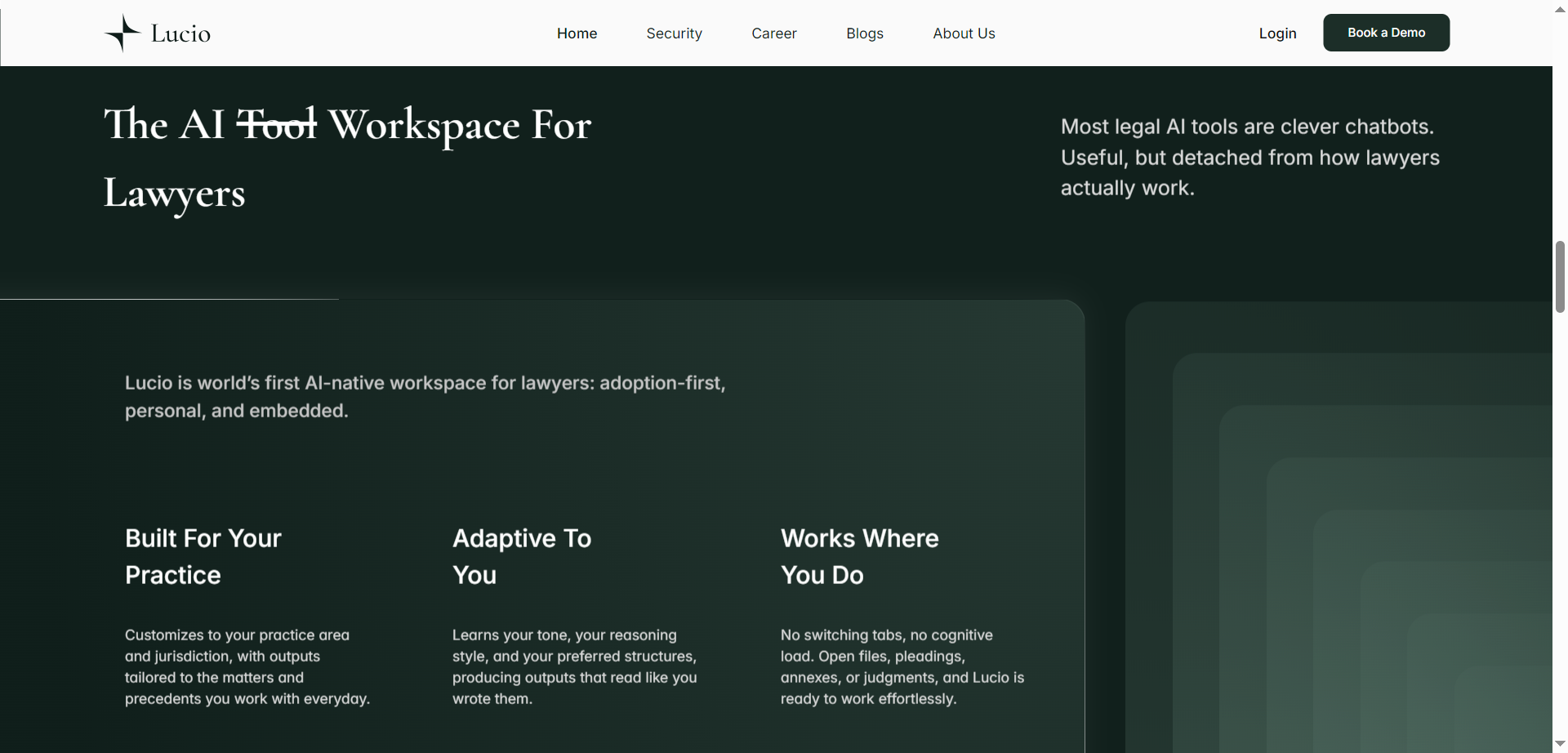1568x753 pixels.
Task: Click the Works Where You Do heading
Action: coord(860,556)
